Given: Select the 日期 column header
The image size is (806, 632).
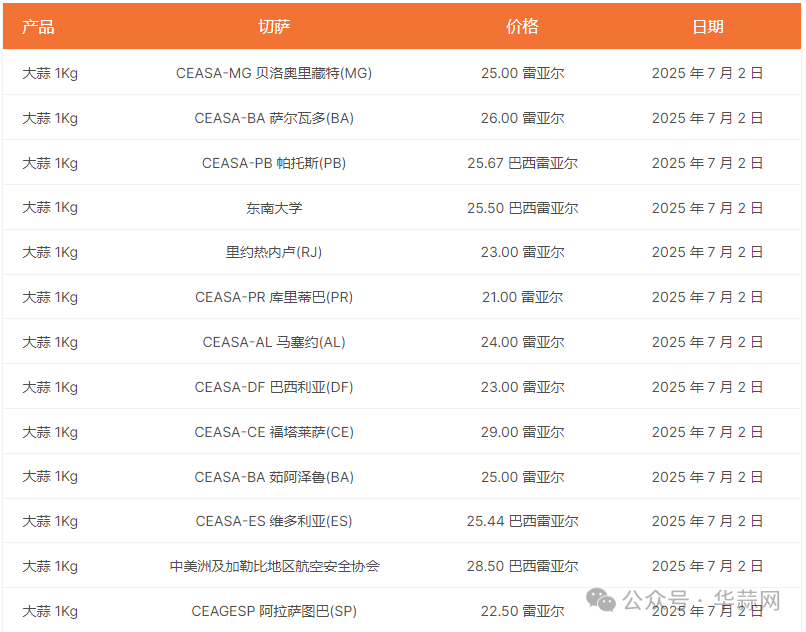Looking at the screenshot, I should pos(707,27).
